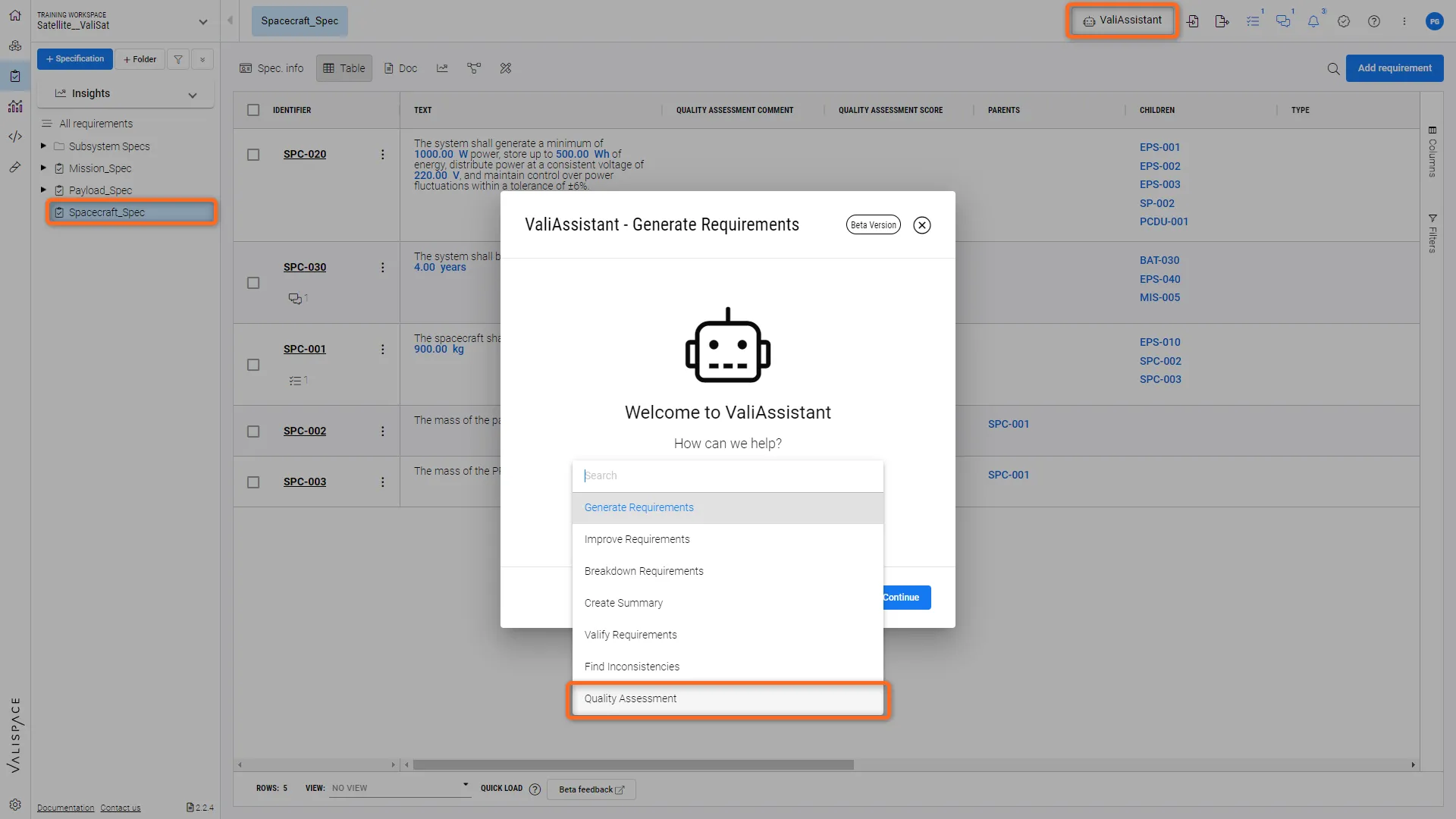Viewport: 1456px width, 819px height.
Task: Click the notifications bell icon
Action: (x=1313, y=21)
